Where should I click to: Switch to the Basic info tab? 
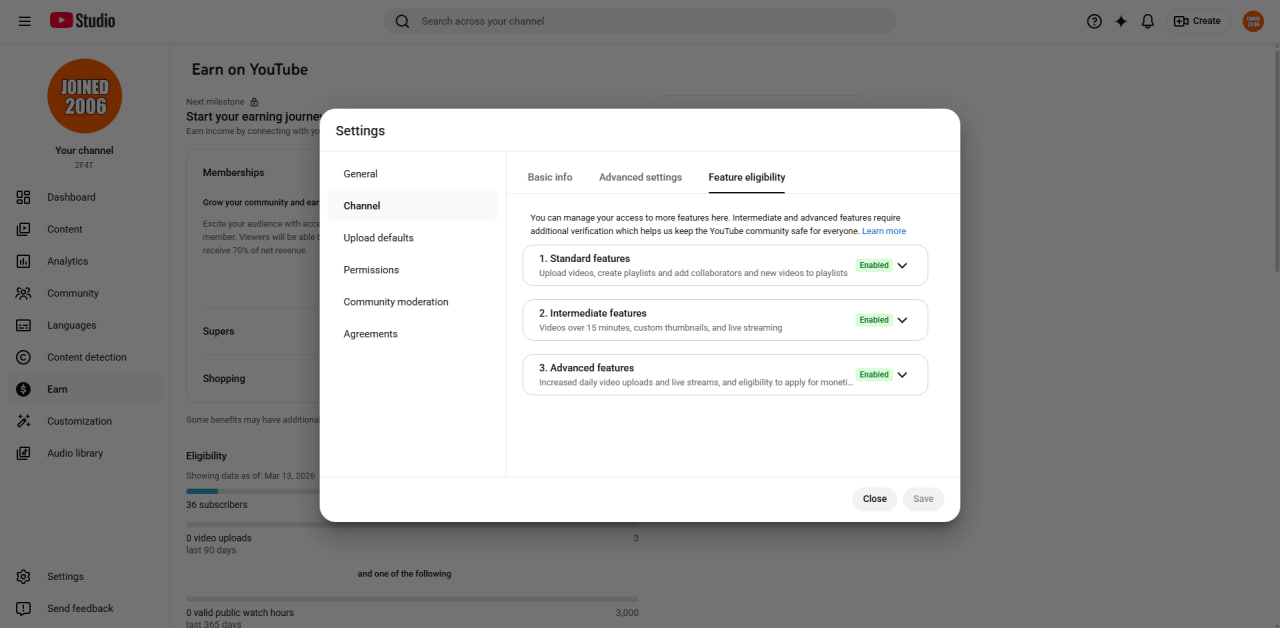[x=550, y=177]
